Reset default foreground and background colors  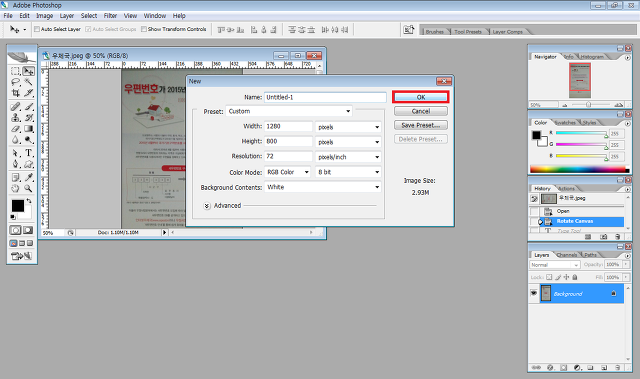13,217
